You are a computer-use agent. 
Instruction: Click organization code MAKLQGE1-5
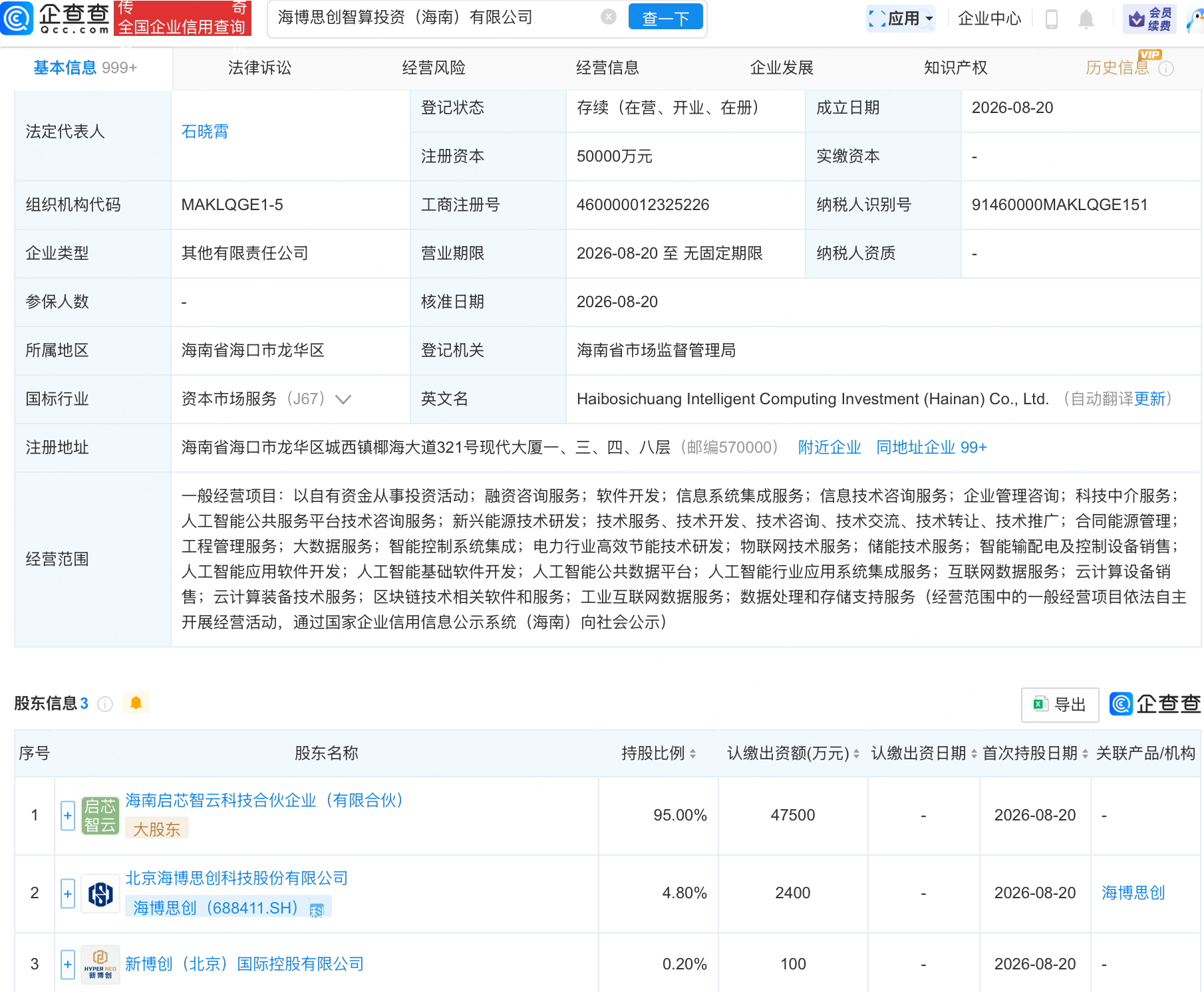click(x=232, y=205)
